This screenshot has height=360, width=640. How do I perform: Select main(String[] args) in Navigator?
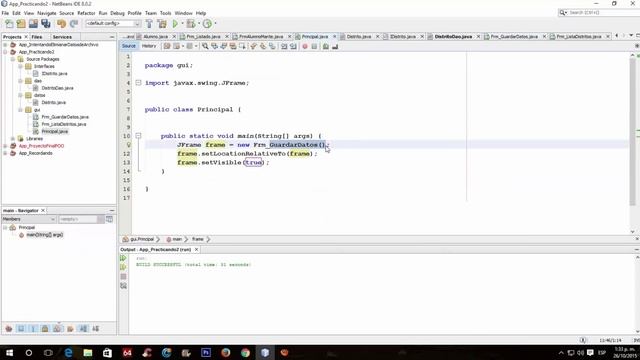tap(44, 235)
